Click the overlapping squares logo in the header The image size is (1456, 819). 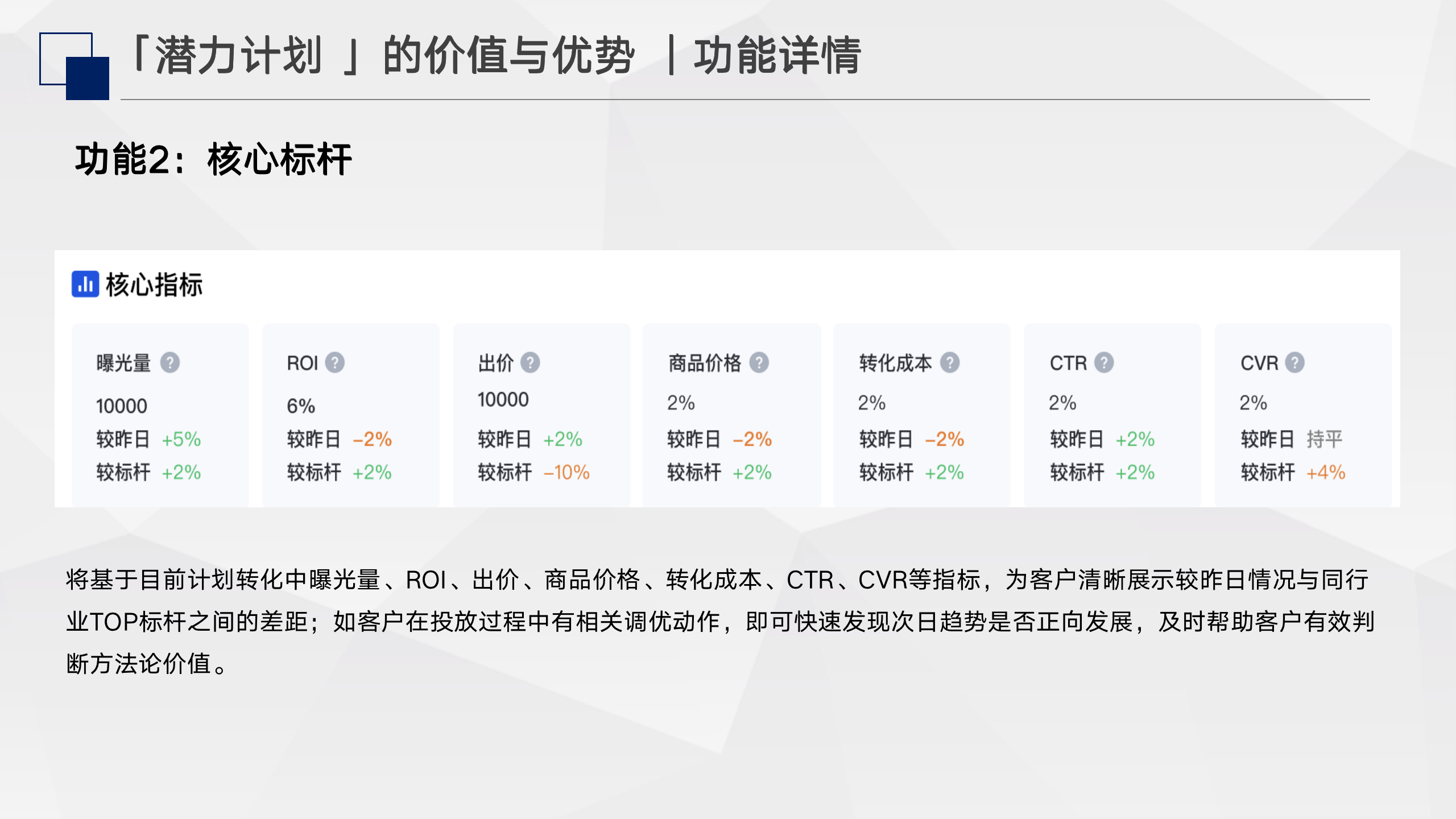74,66
